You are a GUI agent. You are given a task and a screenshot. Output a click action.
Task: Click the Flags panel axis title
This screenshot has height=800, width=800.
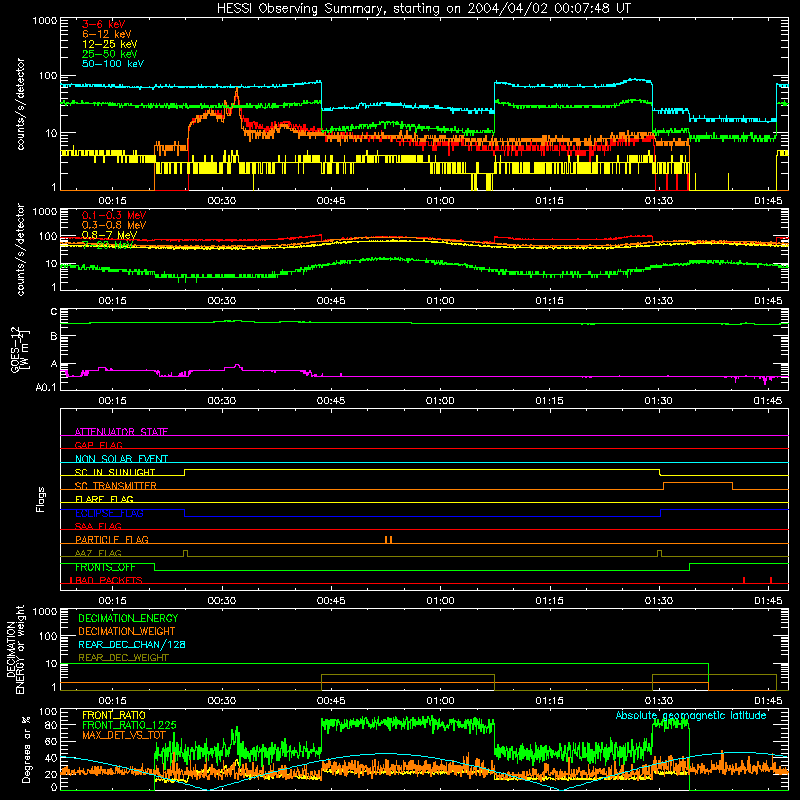click(41, 499)
